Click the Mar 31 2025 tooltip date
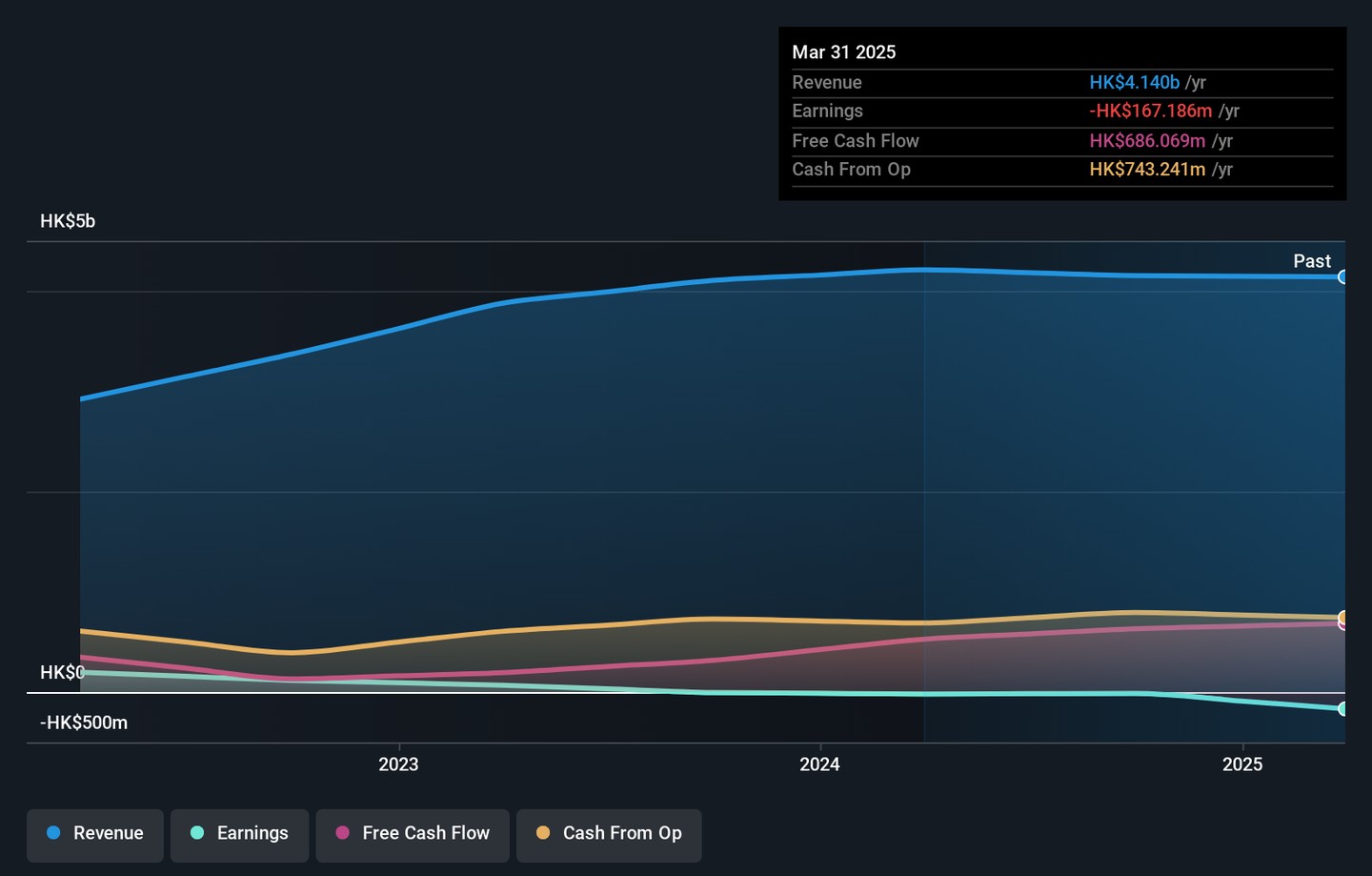The image size is (1372, 876). [x=843, y=52]
